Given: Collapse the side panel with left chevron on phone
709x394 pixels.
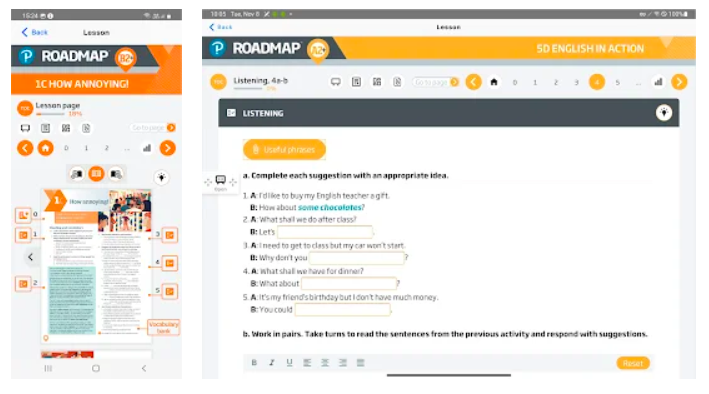Looking at the screenshot, I should (x=30, y=257).
